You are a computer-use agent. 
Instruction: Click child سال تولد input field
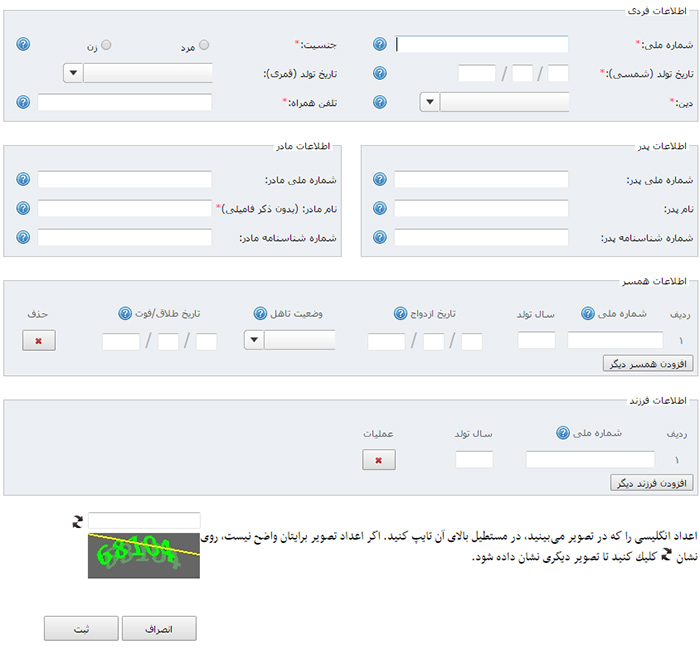tap(474, 459)
